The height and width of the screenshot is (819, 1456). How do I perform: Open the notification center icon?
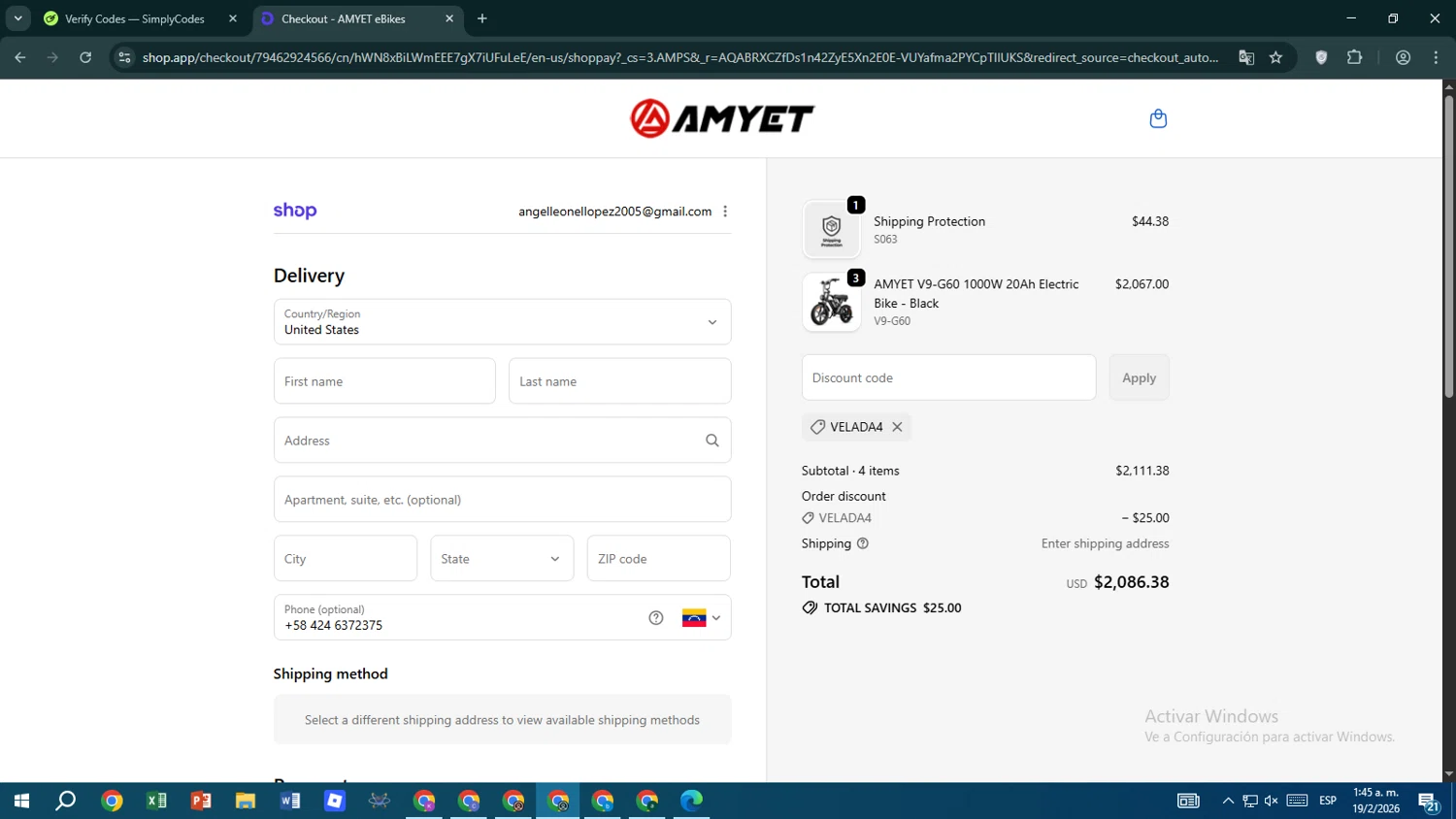pos(1429,801)
